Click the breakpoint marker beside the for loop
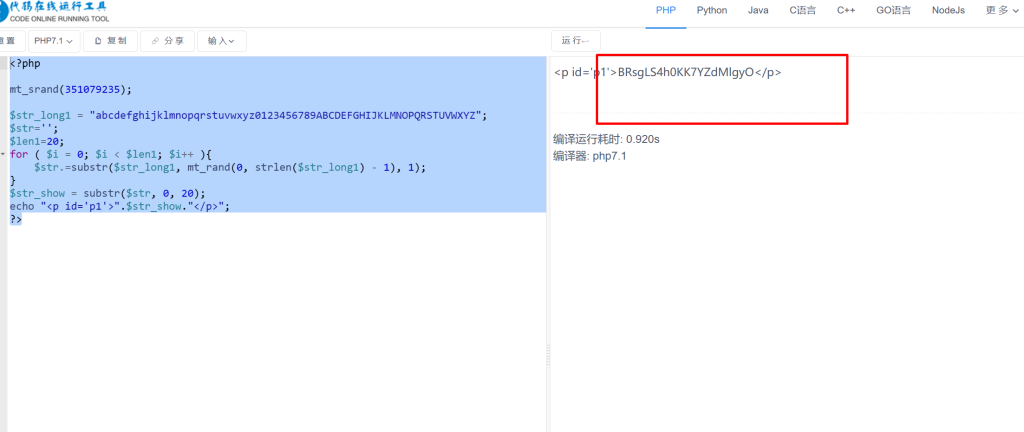Viewport: 1024px width, 432px height. point(4,155)
